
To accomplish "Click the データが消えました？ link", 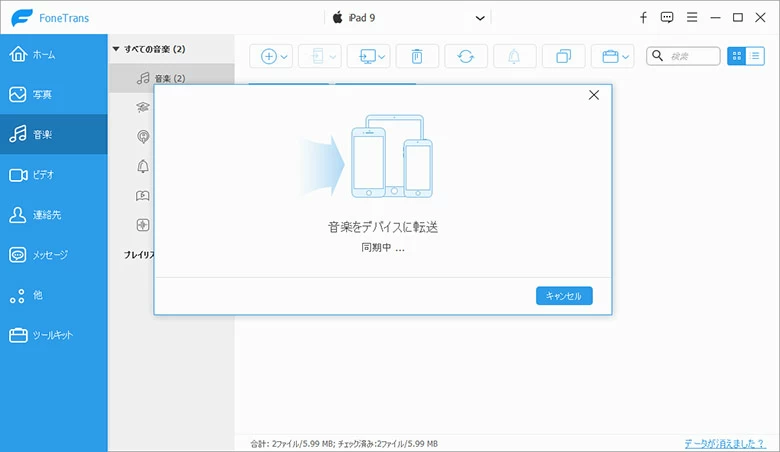I will point(726,443).
